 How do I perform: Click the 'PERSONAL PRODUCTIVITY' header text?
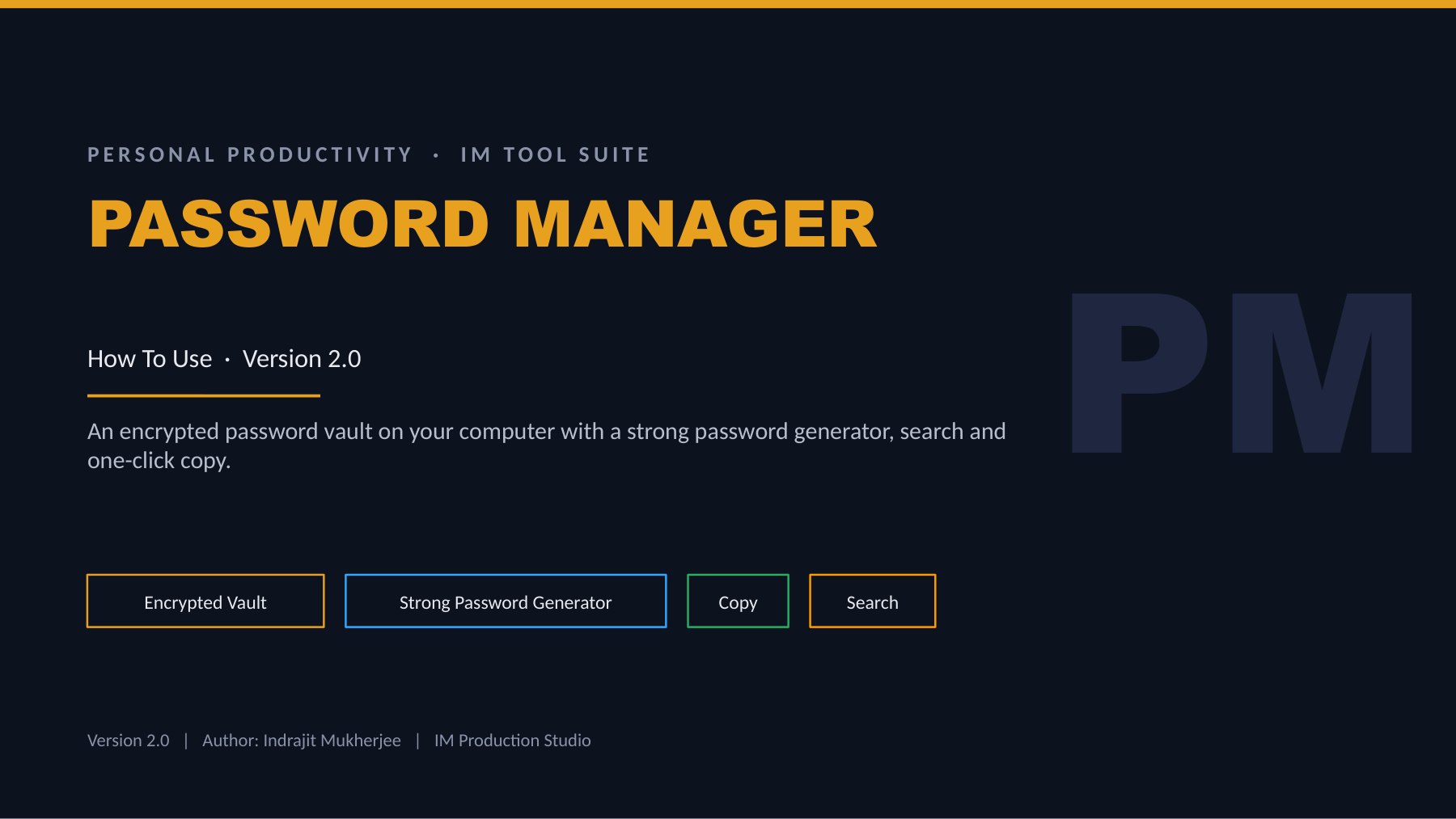pos(250,154)
